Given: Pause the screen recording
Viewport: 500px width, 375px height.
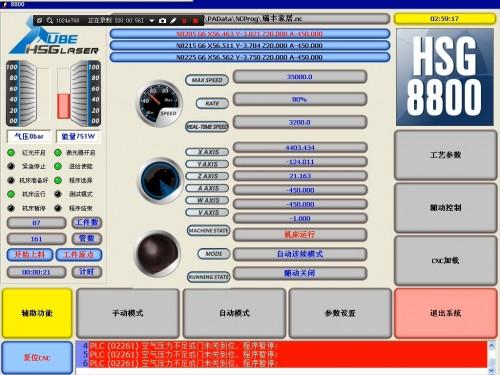Looking at the screenshot, I should coord(184,21).
